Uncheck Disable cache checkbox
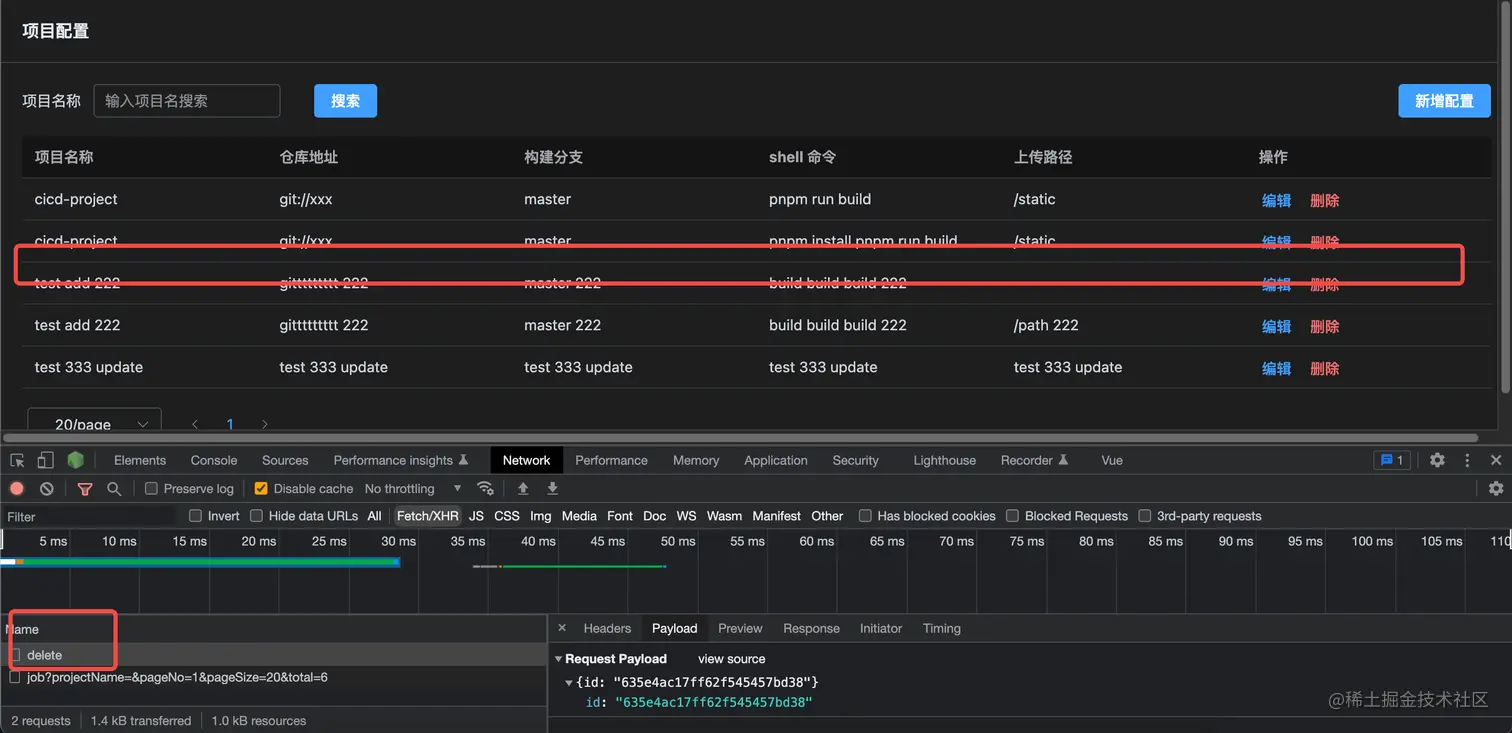The width and height of the screenshot is (1512, 733). (x=261, y=488)
